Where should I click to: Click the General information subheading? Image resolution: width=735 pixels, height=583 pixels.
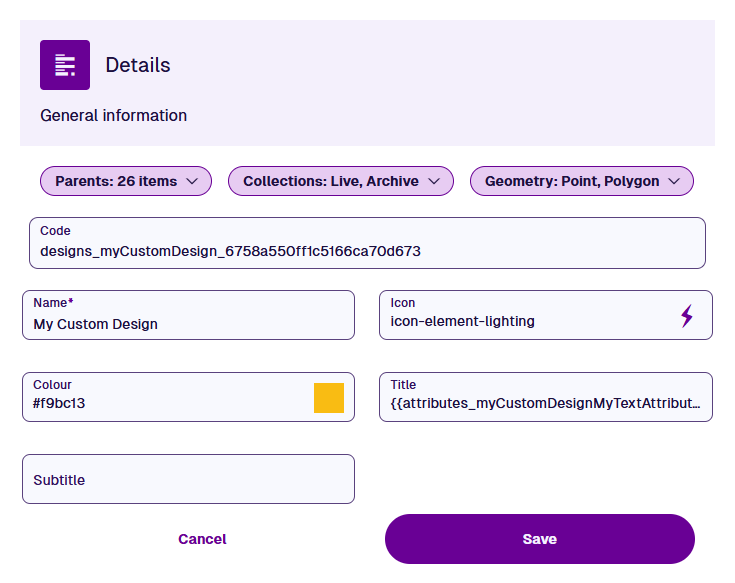pyautogui.click(x=114, y=115)
